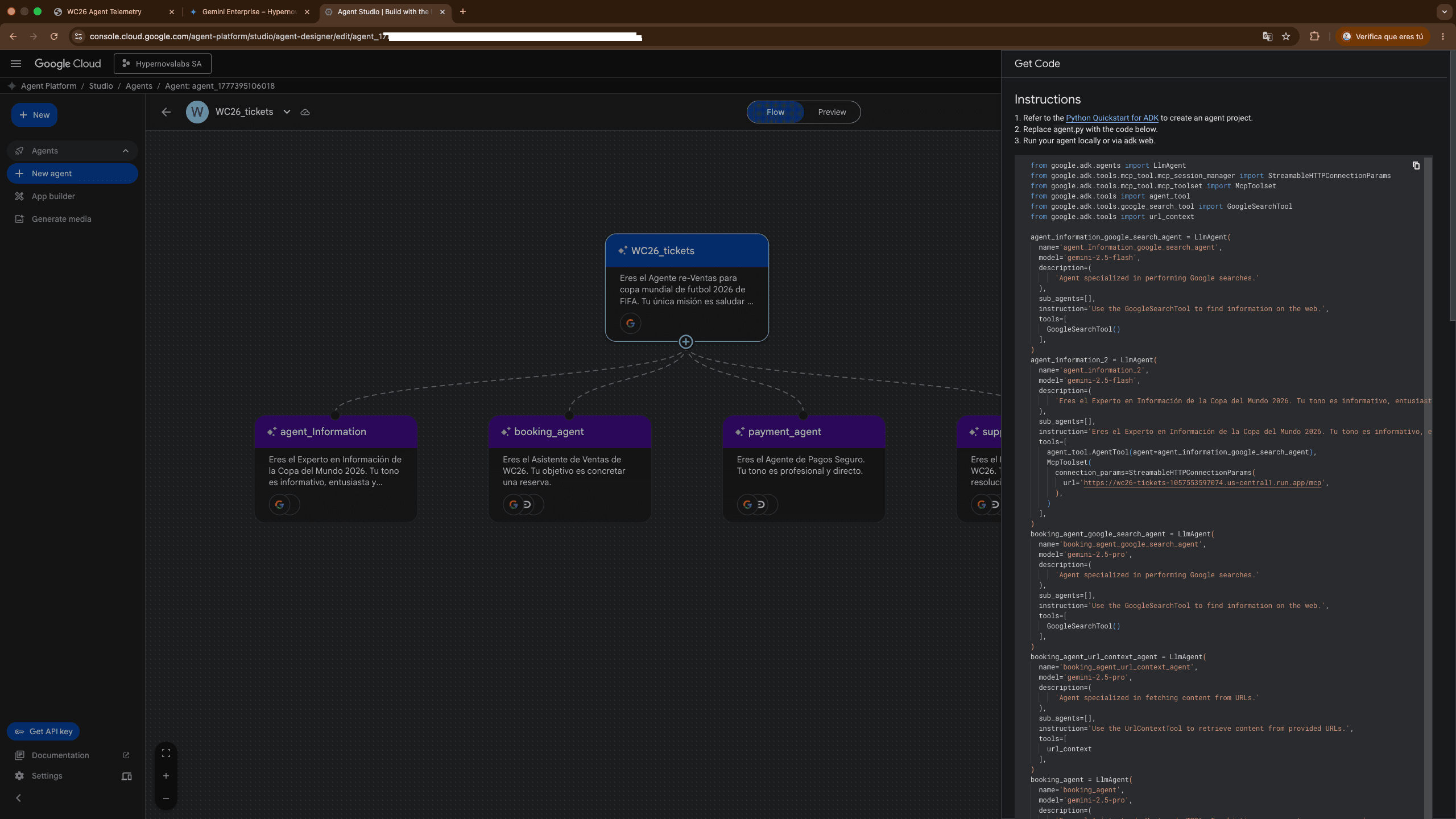1456x819 pixels.
Task: Open the Python Quickstart for ADK link
Action: pos(1112,118)
